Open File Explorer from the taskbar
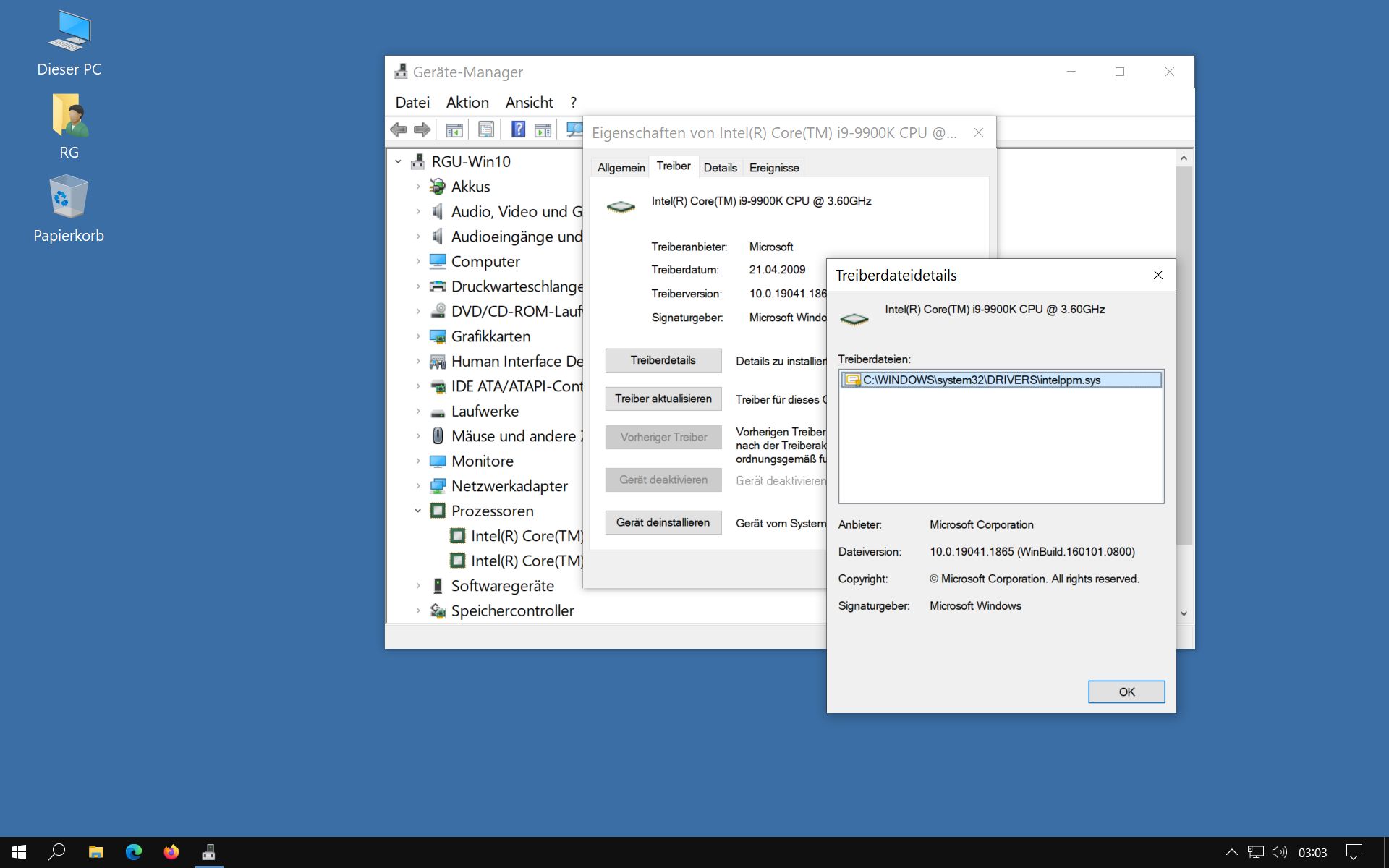This screenshot has width=1389, height=868. tap(95, 852)
